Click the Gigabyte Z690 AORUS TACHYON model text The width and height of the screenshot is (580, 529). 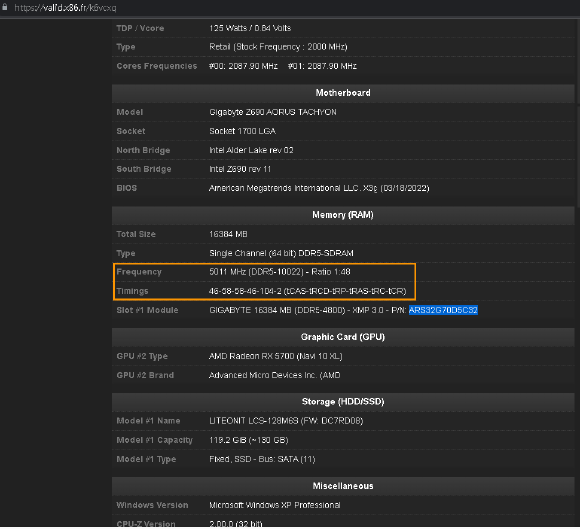(x=273, y=112)
